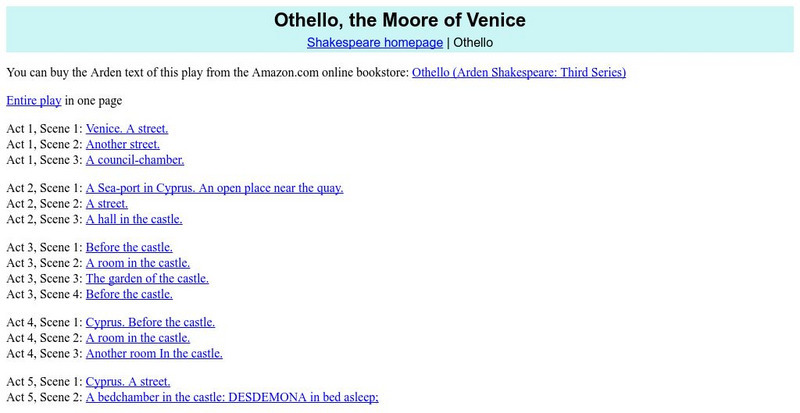Go to Act 3 Scene 2: A room in the castle

coord(137,262)
